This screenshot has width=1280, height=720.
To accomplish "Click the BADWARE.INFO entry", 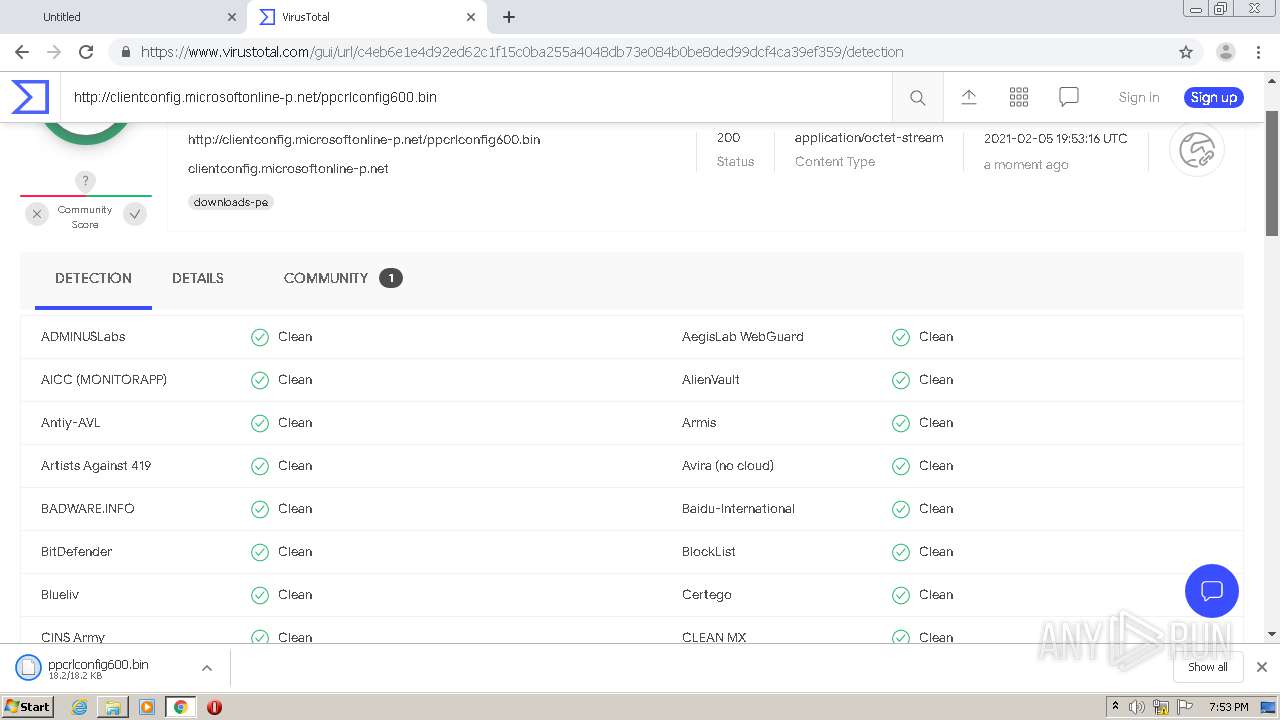I will tap(88, 509).
